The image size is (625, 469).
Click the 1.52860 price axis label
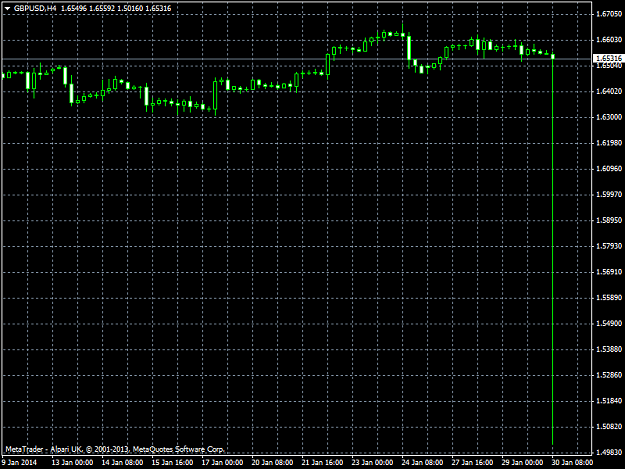(x=609, y=375)
